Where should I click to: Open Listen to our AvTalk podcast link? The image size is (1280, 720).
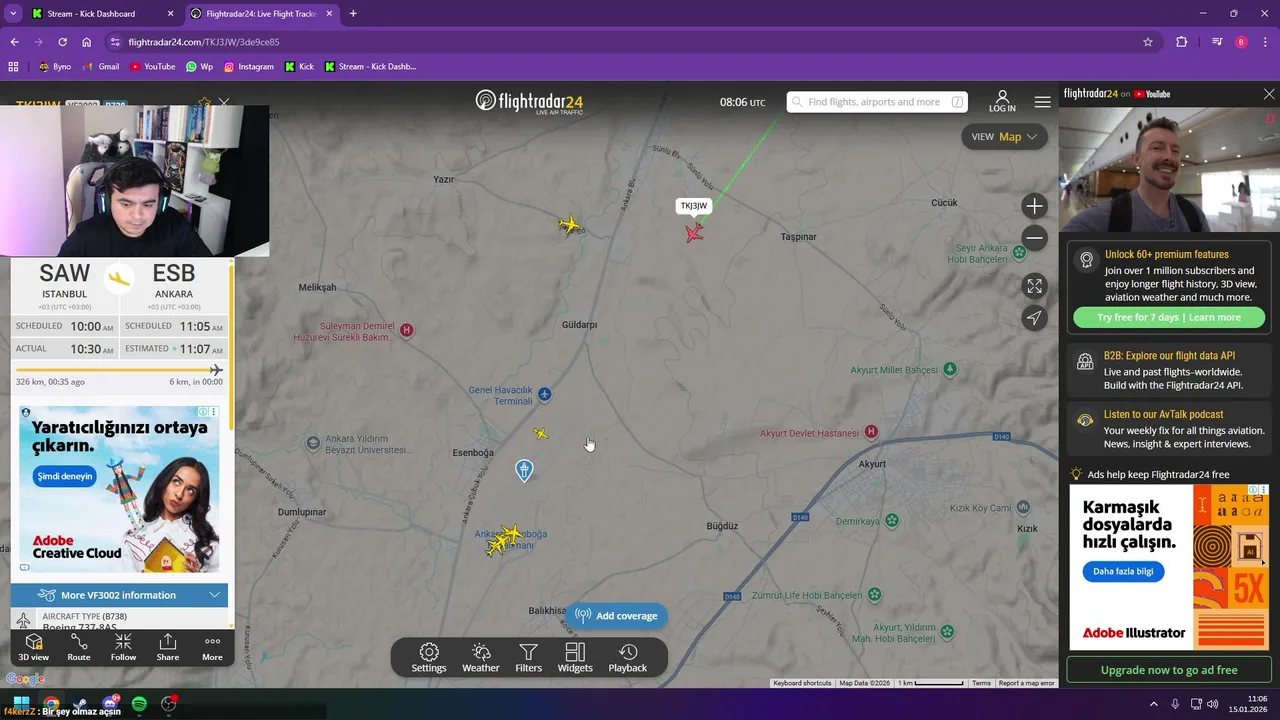(1169, 429)
